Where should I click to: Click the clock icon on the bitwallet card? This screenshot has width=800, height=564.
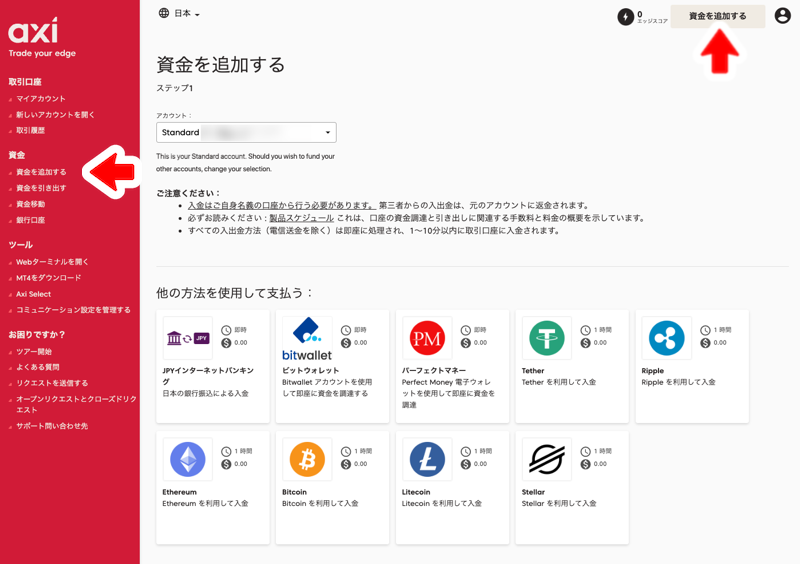[x=346, y=330]
